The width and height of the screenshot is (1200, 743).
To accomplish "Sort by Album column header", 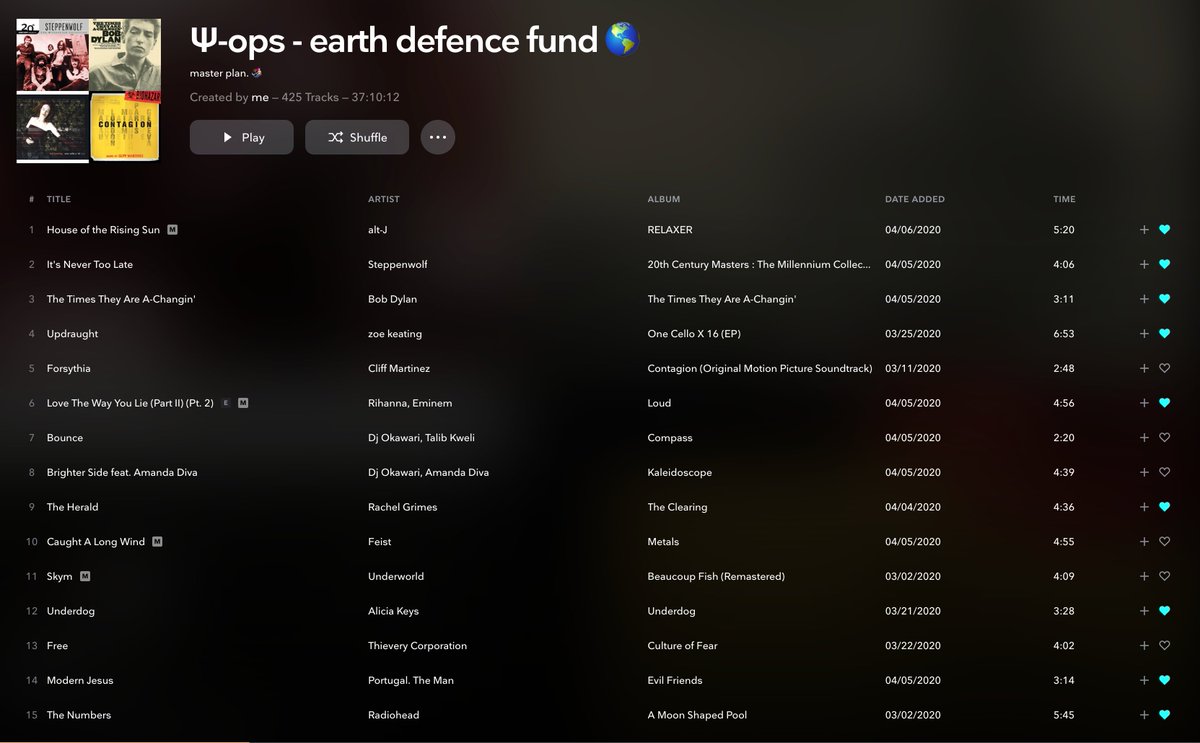I will click(664, 199).
